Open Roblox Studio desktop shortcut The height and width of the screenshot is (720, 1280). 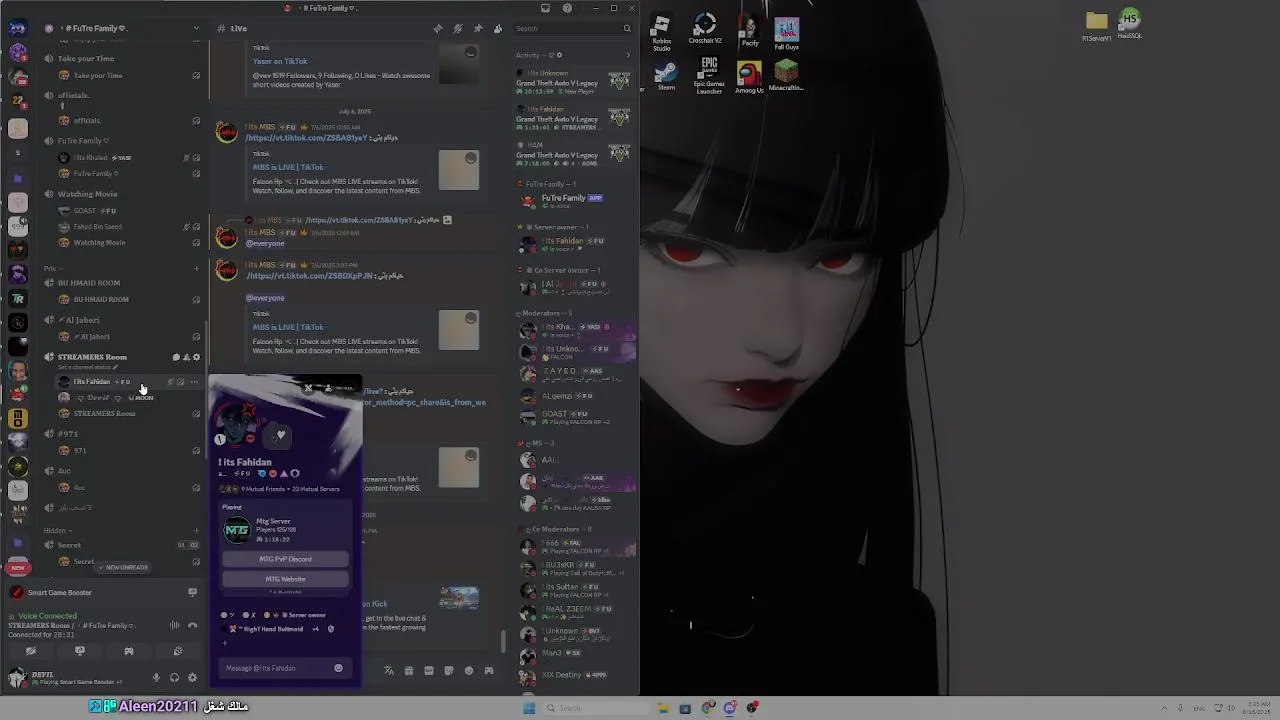(x=662, y=32)
